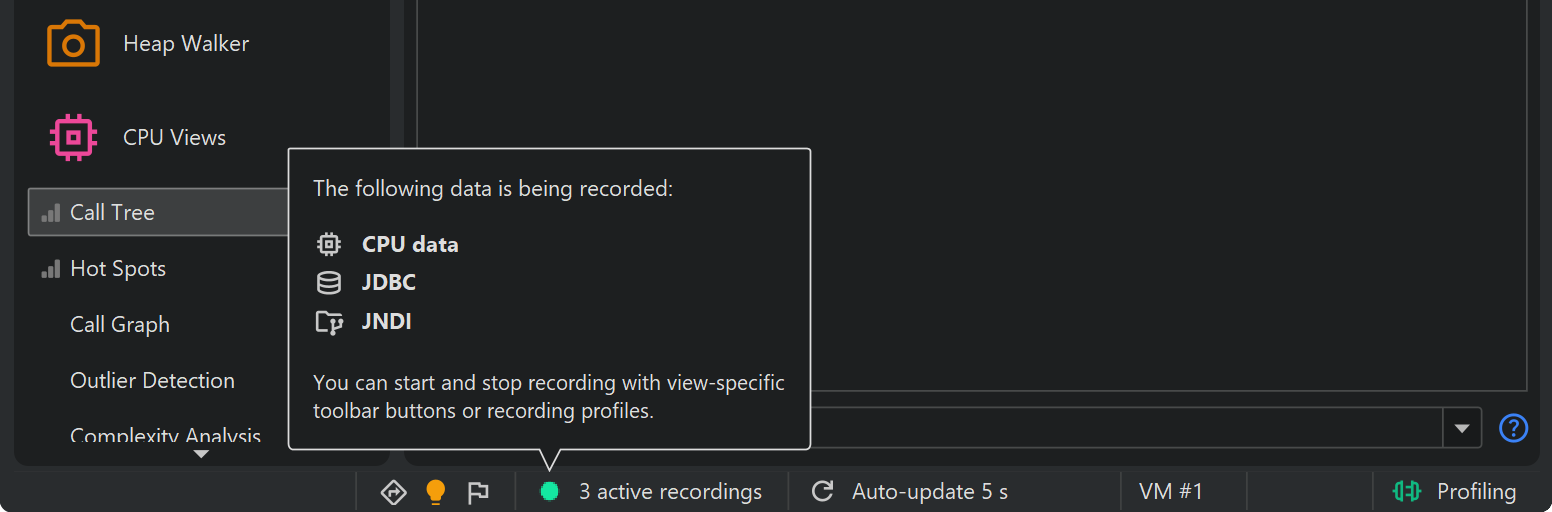Click the "Auto-update 5 s" status text
The height and width of the screenshot is (512, 1552).
[929, 492]
